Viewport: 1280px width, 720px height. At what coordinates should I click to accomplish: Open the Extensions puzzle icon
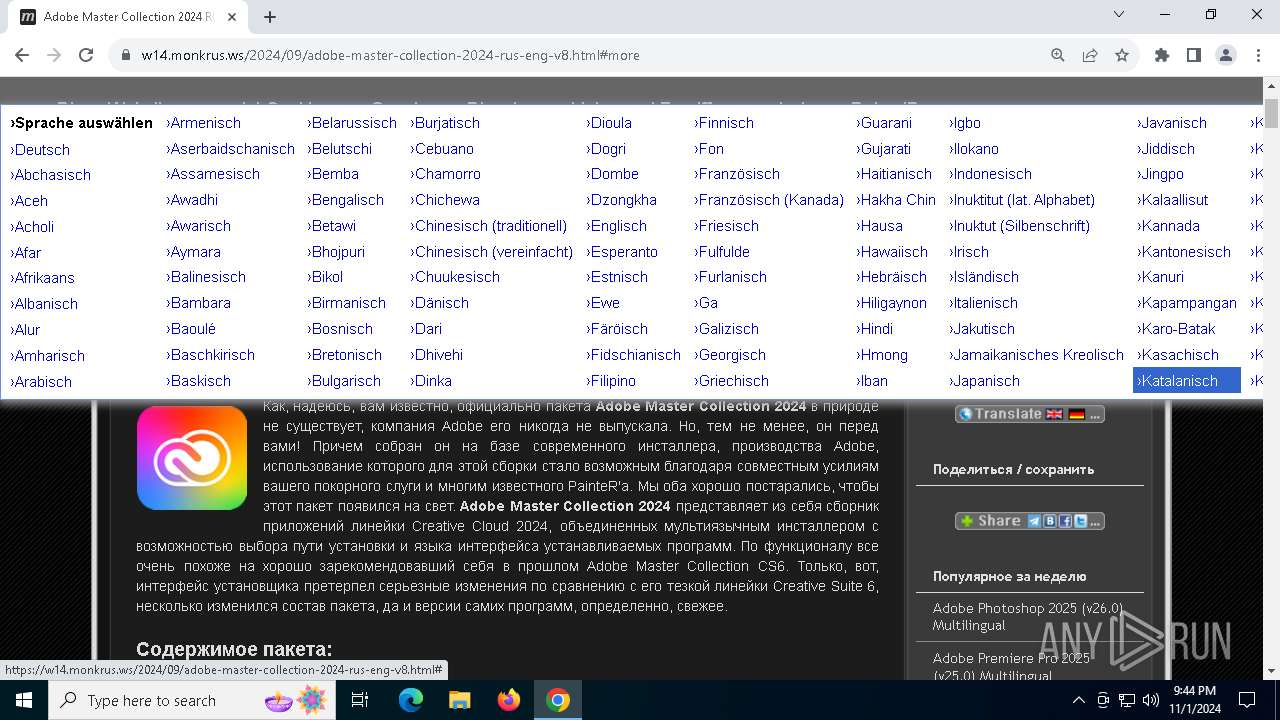tap(1162, 55)
